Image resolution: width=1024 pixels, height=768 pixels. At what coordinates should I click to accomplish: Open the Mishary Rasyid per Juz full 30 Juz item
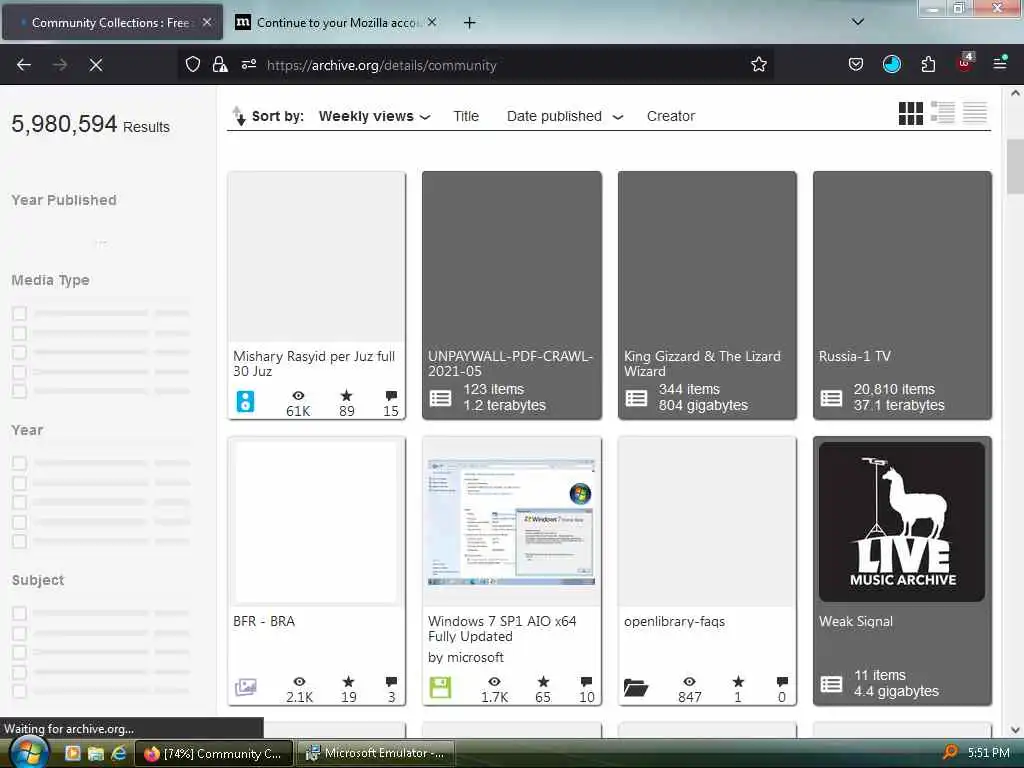point(314,364)
